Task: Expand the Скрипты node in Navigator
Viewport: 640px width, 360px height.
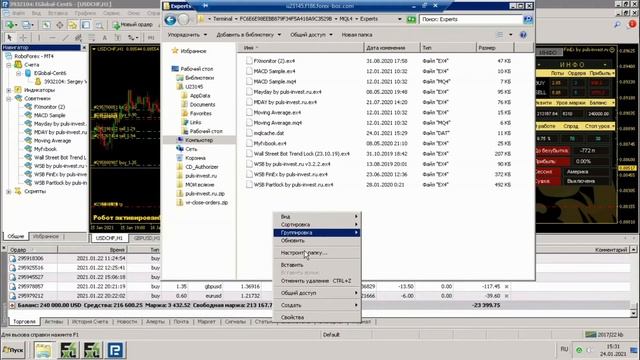Action: (9, 191)
